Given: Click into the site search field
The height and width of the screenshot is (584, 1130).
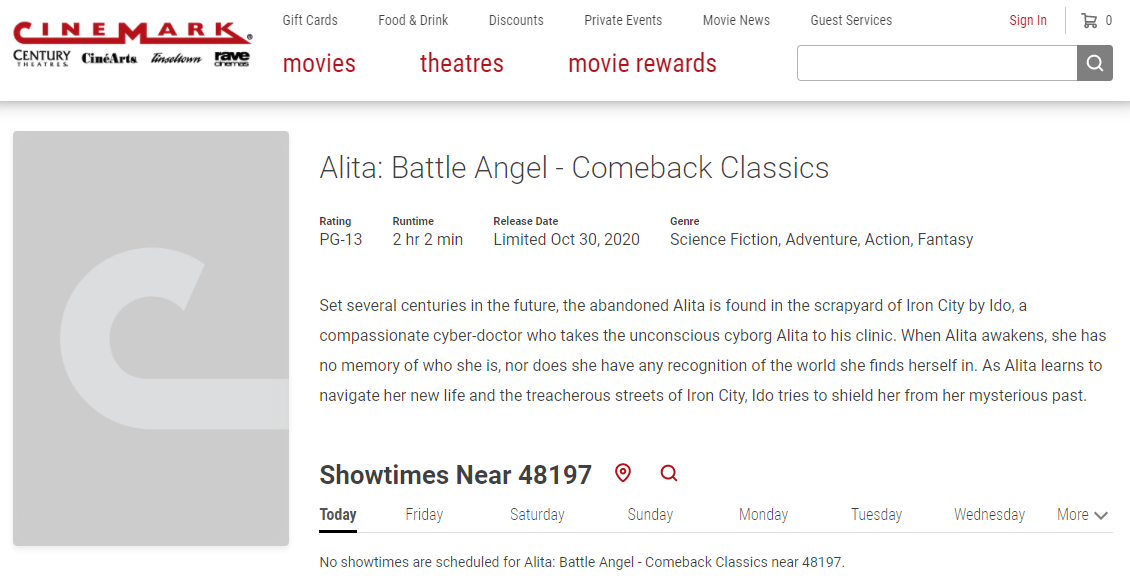Looking at the screenshot, I should pos(936,63).
